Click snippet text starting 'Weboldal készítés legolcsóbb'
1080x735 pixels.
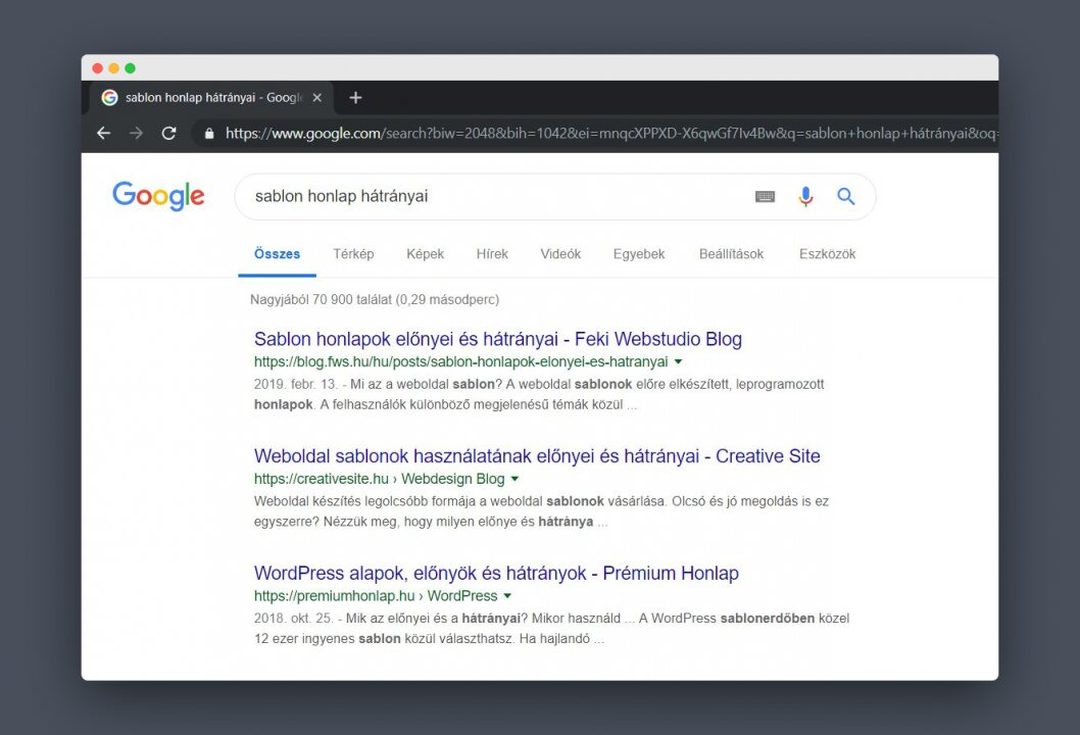[x=541, y=511]
